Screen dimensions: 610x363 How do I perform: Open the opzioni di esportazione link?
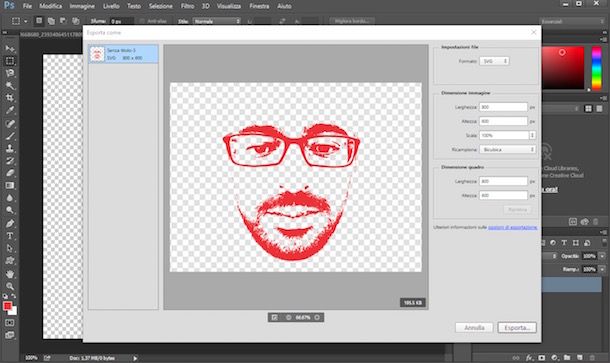(x=513, y=227)
